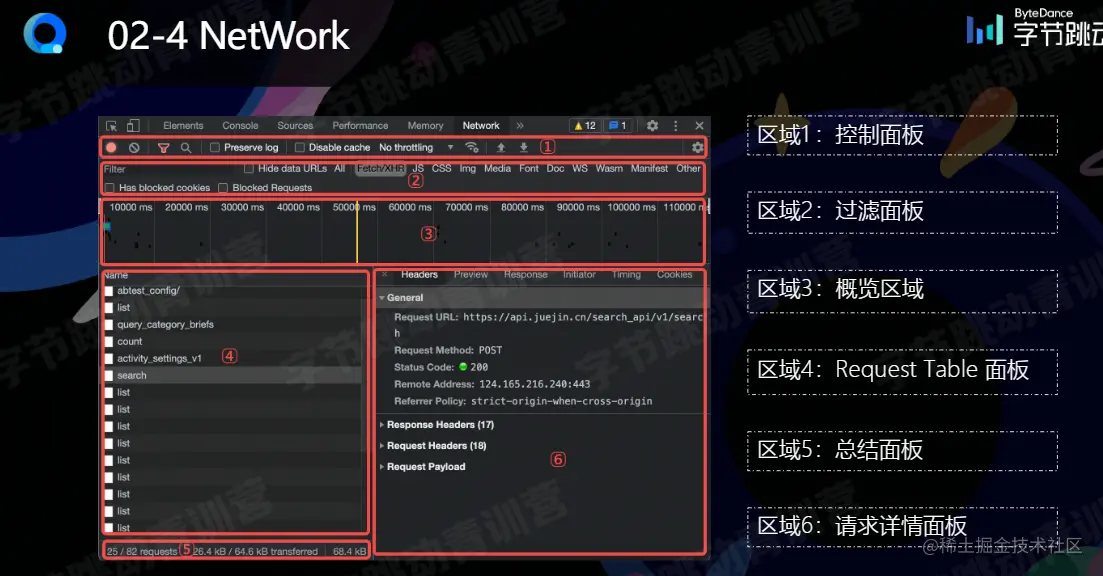Close the request details pane
The image size is (1103, 576).
point(385,275)
